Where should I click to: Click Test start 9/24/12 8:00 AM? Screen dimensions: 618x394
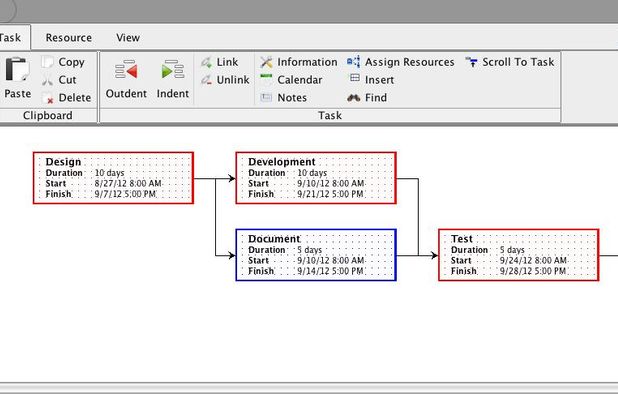[x=533, y=260]
